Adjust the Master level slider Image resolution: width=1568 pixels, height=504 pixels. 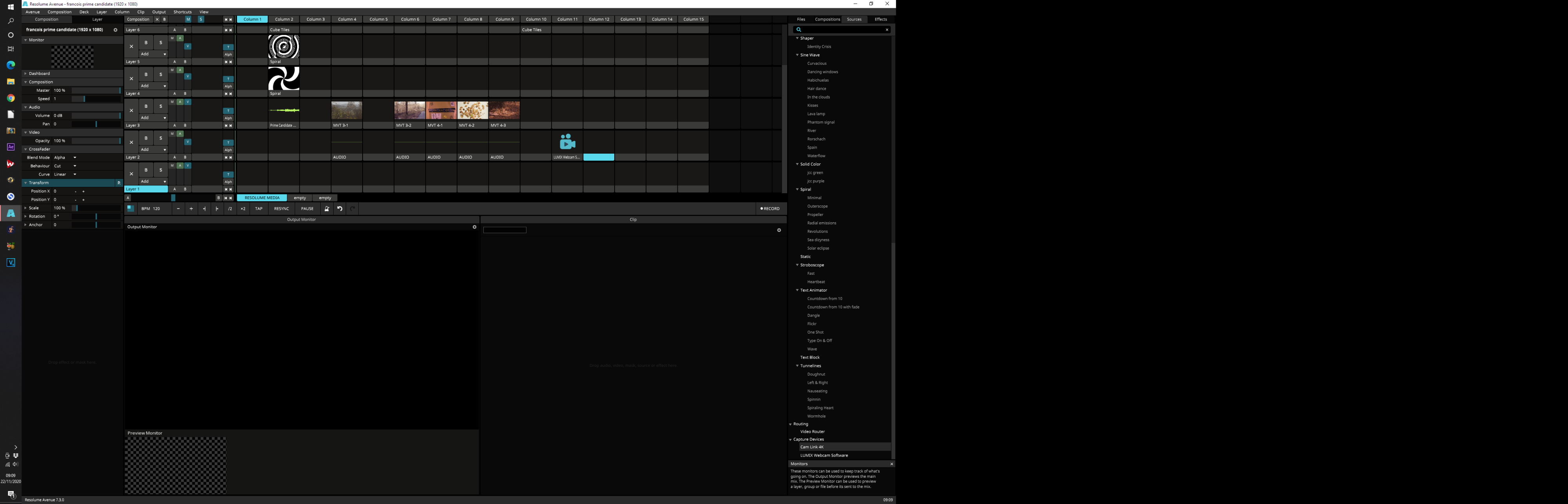click(x=96, y=90)
